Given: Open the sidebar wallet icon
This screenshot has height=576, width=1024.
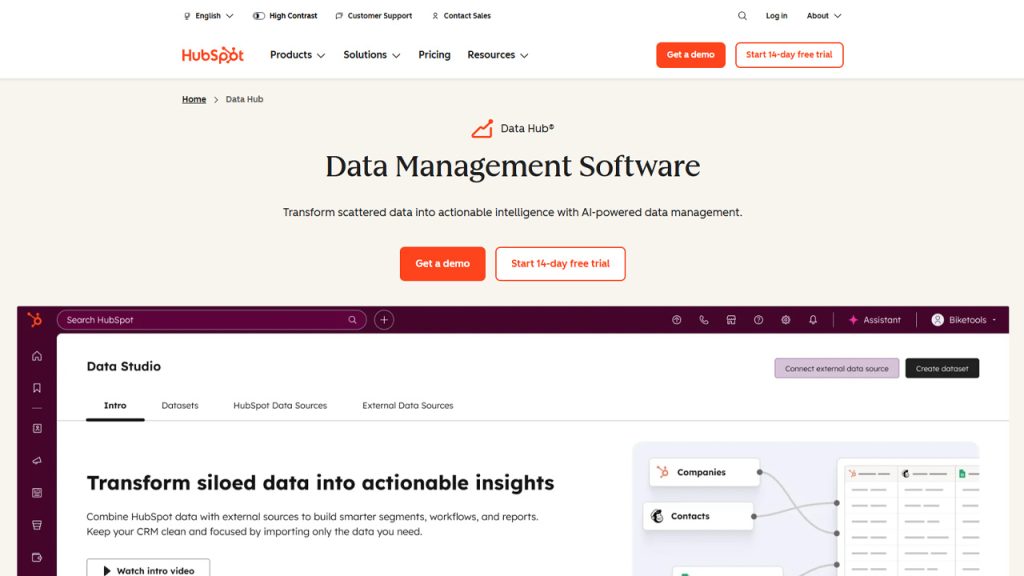Looking at the screenshot, I should pyautogui.click(x=37, y=558).
